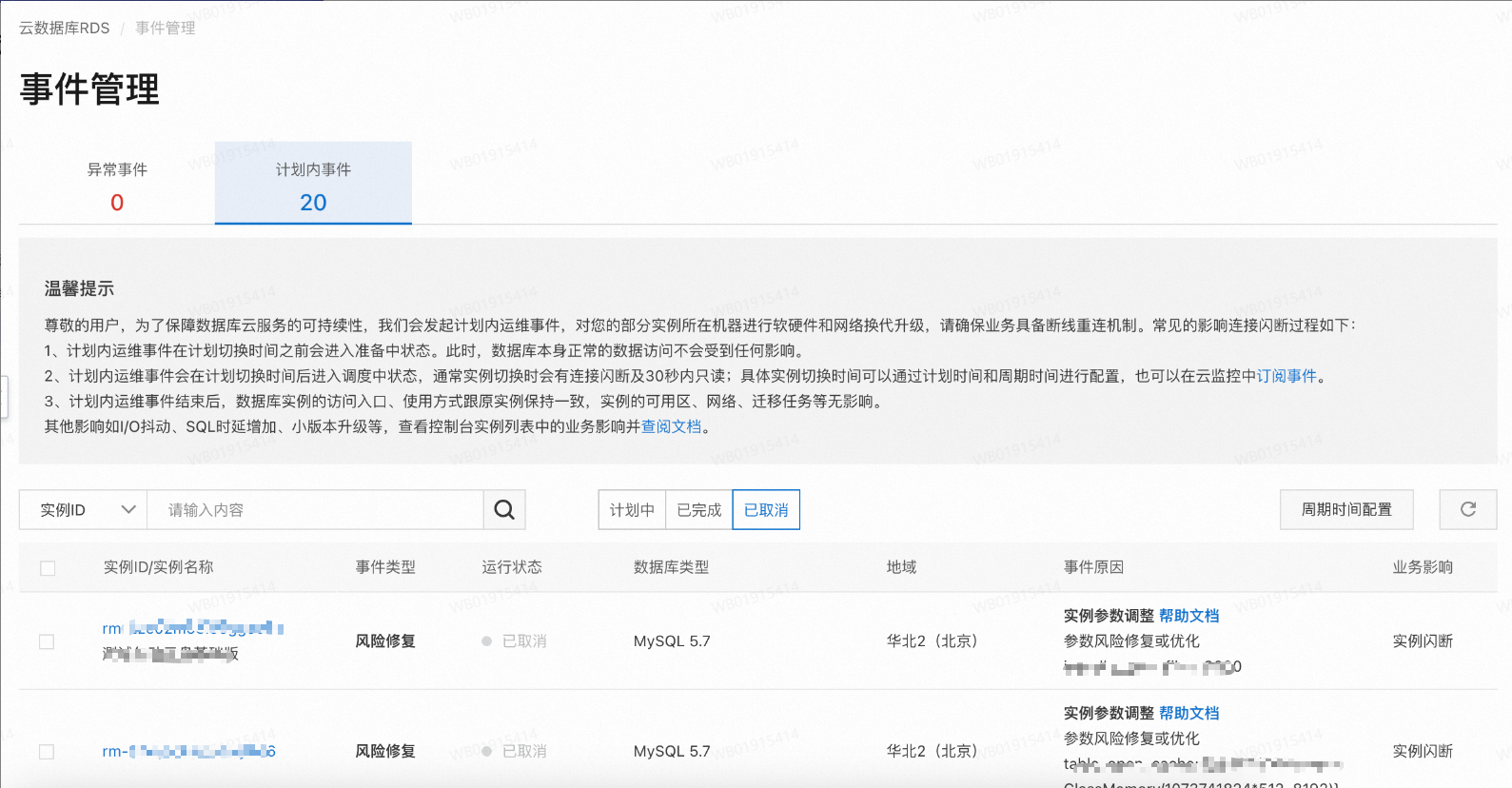Tick the checkbox for the second instance row
This screenshot has width=1512, height=788.
47,752
